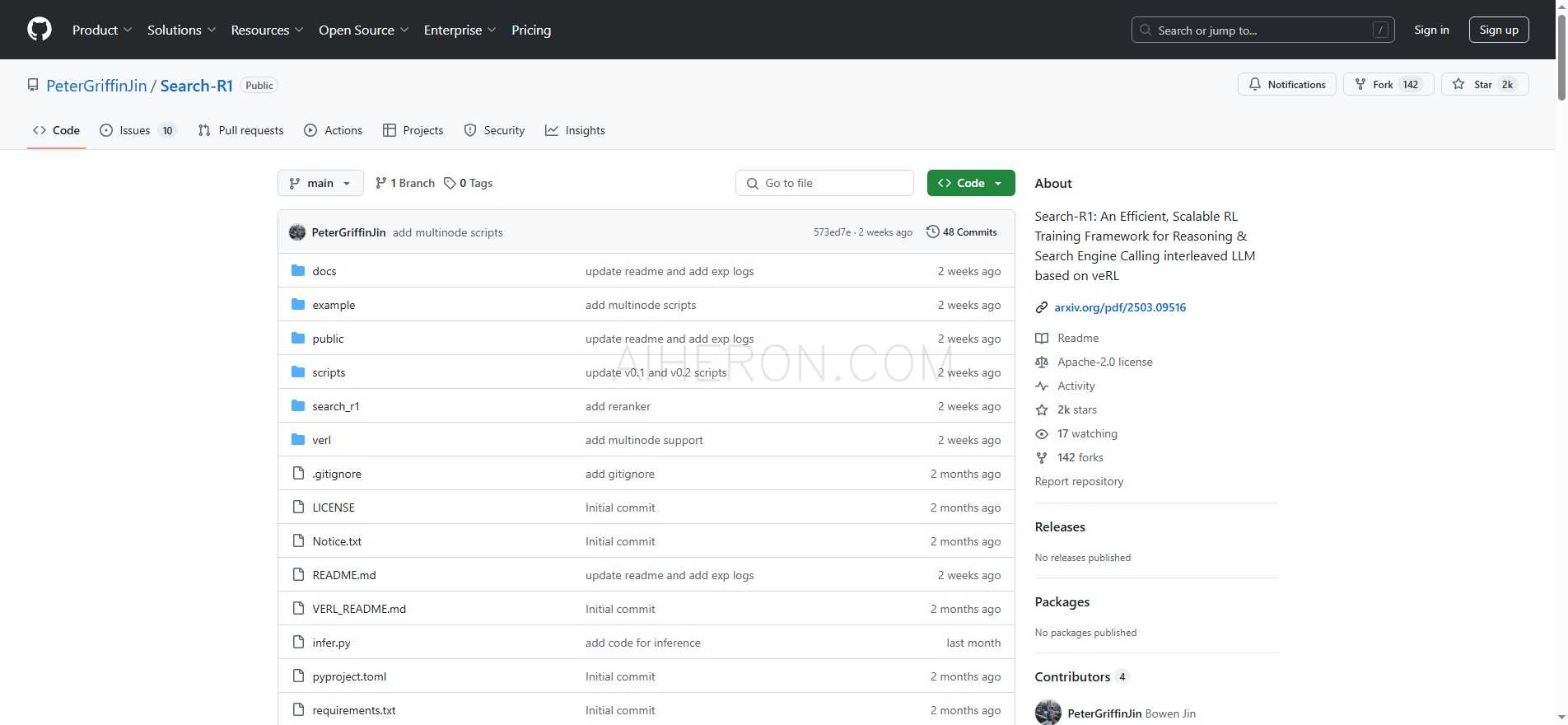Open the arxiv.org paper link
The width and height of the screenshot is (1568, 725).
pos(1119,307)
